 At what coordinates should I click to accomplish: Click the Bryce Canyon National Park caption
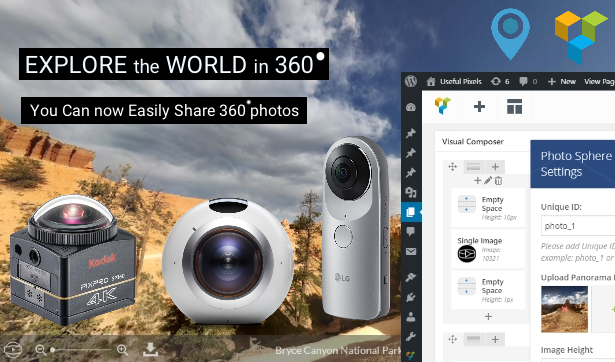click(x=338, y=350)
